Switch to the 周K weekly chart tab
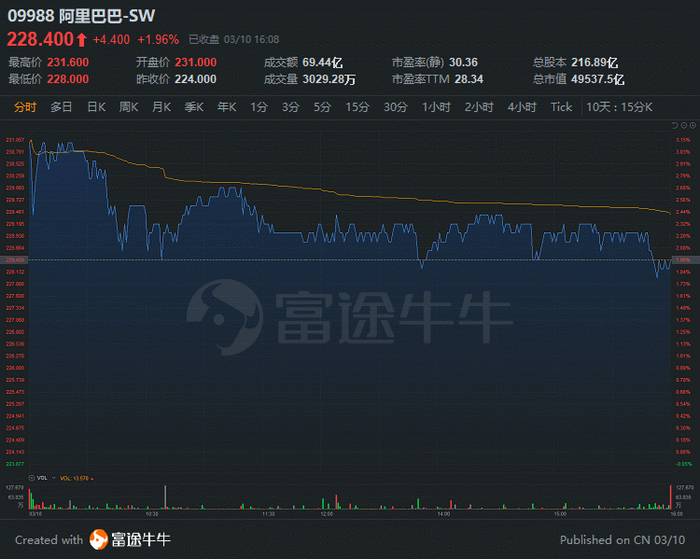700x559 pixels. 129,107
